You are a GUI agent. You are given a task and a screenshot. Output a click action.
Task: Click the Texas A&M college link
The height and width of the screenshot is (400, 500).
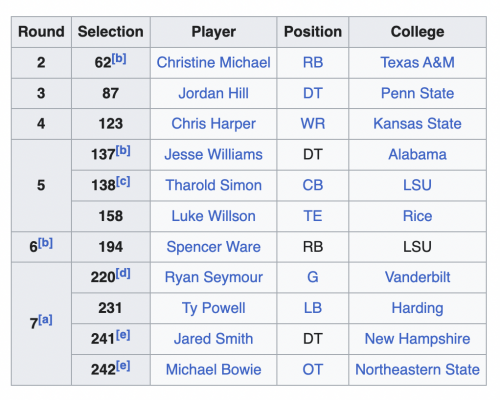[x=417, y=63]
